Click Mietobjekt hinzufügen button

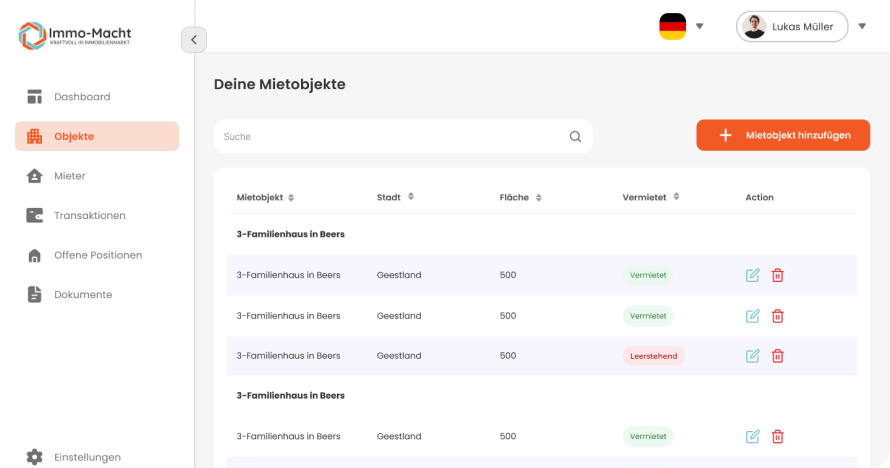click(x=783, y=135)
